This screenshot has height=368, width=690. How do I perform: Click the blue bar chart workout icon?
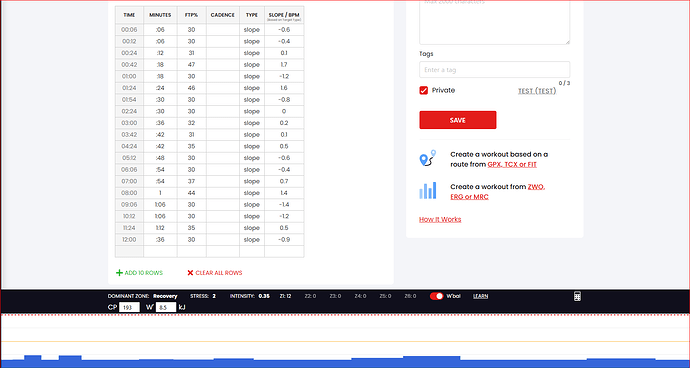pos(428,191)
